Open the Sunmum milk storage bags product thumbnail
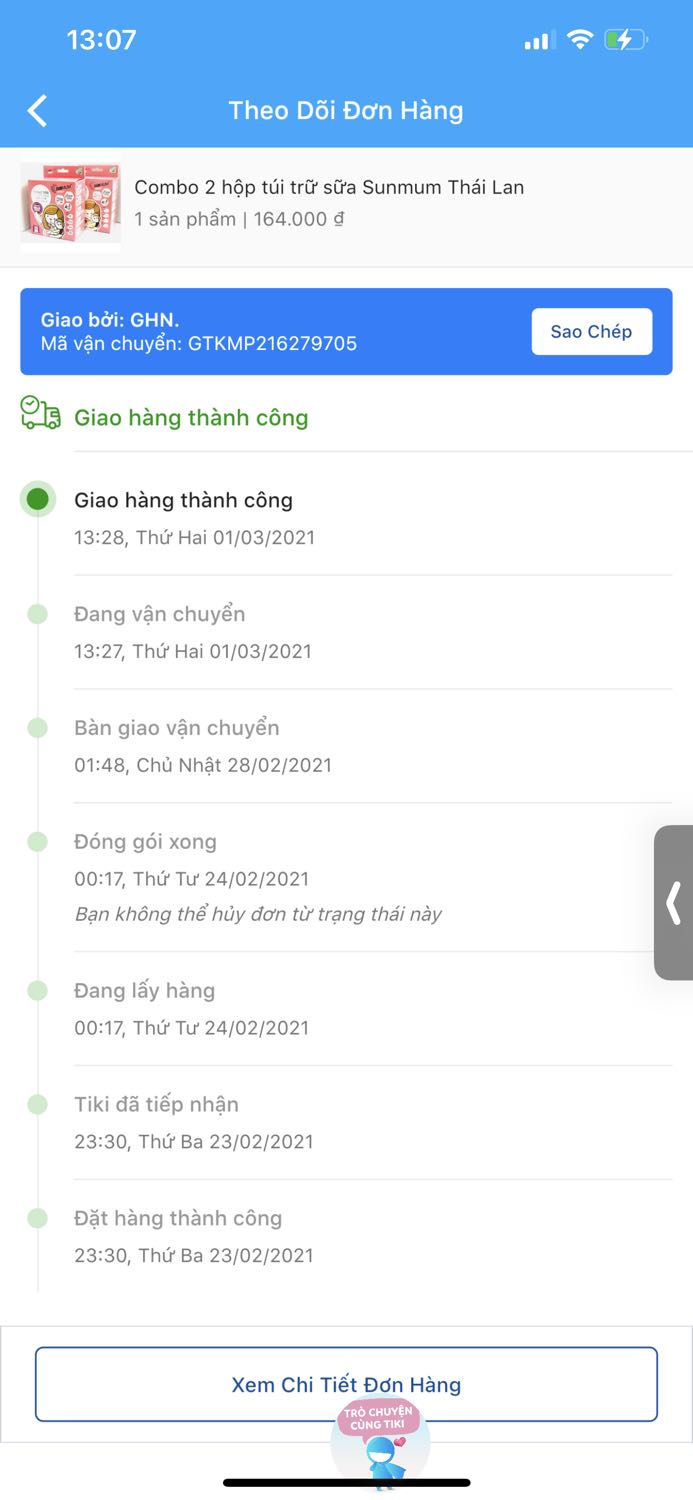The height and width of the screenshot is (1500, 693). pyautogui.click(x=70, y=207)
